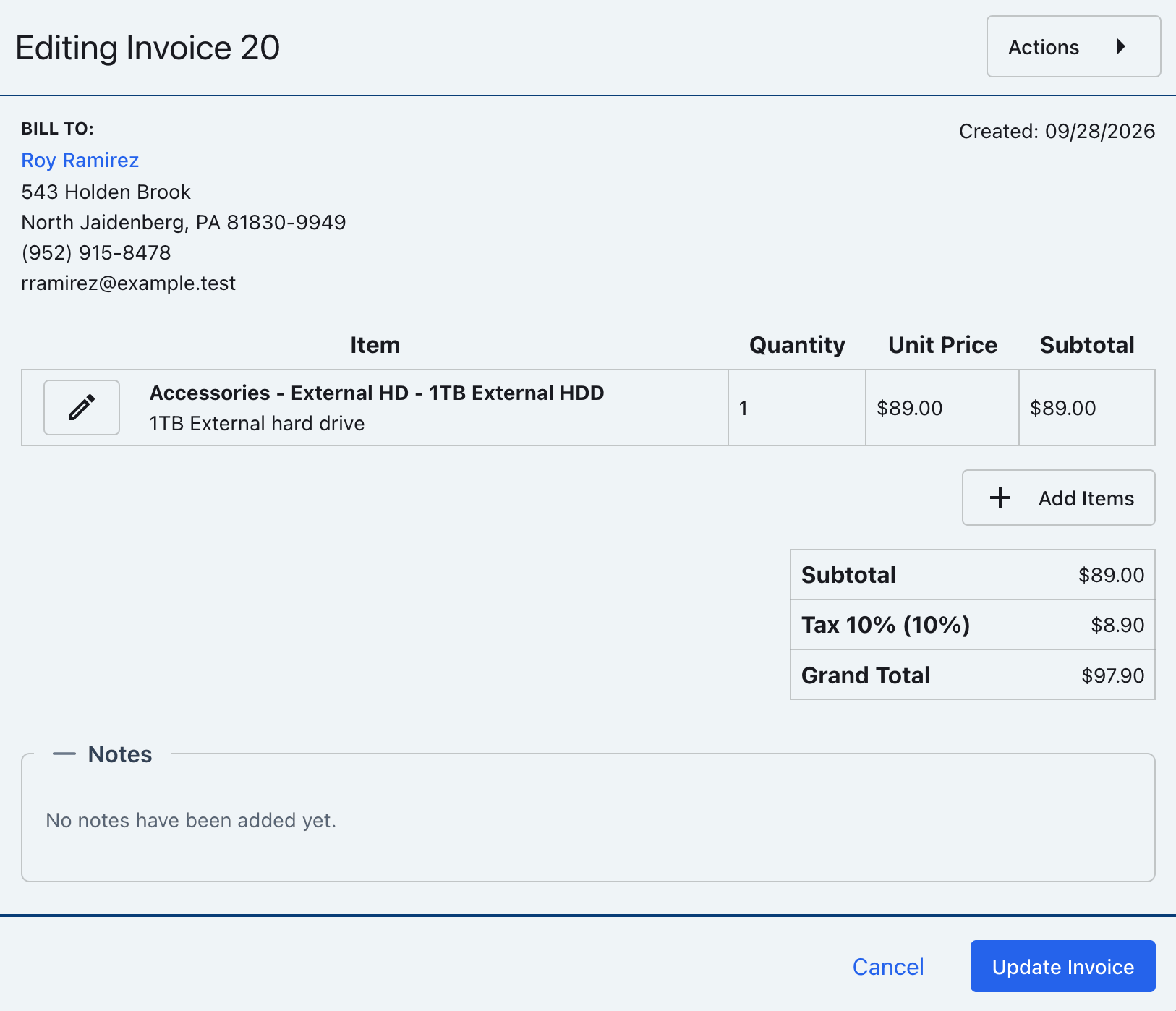The height and width of the screenshot is (1011, 1176).
Task: Click the Created: 09/28/2026 date
Action: 1057,131
